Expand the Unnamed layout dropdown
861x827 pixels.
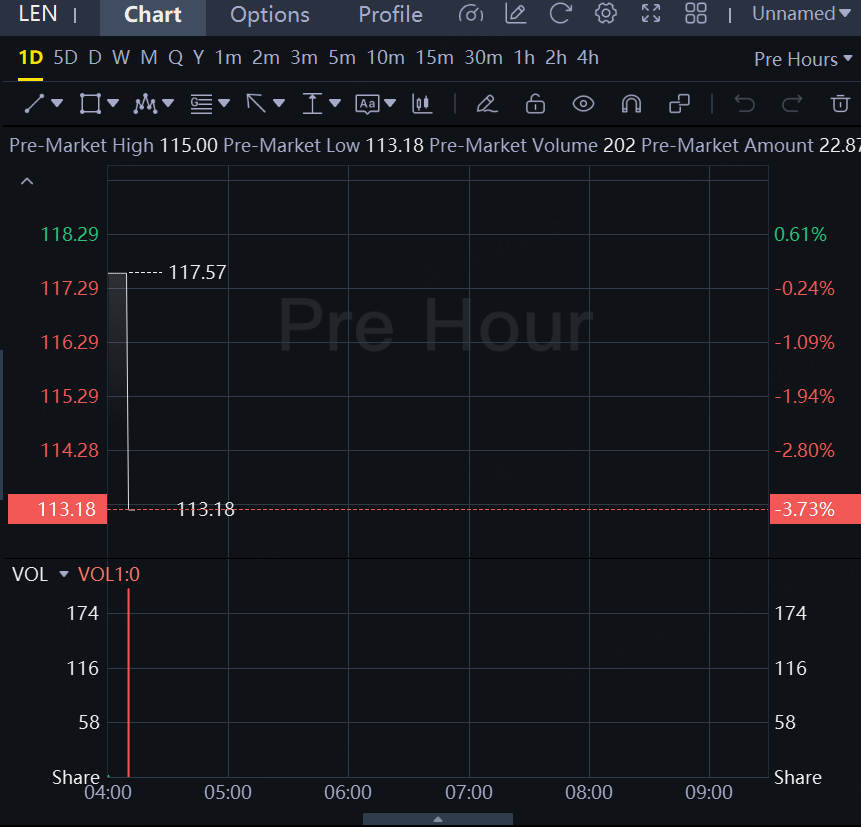click(800, 14)
